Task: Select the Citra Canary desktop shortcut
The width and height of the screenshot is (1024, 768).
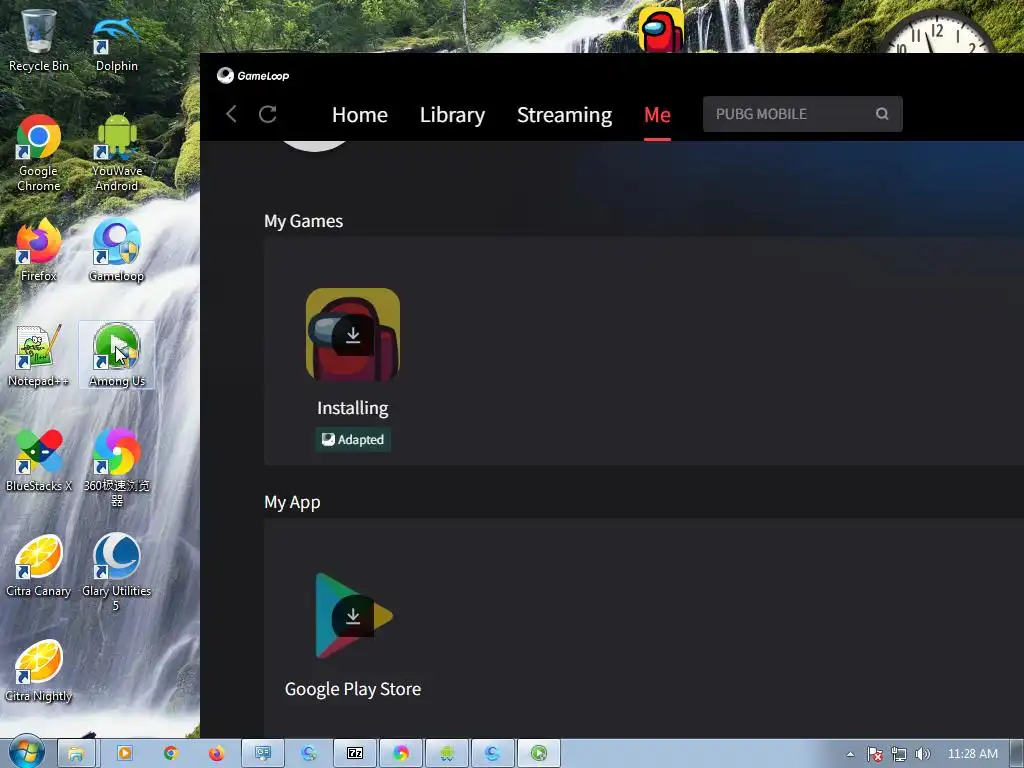Action: (x=39, y=566)
